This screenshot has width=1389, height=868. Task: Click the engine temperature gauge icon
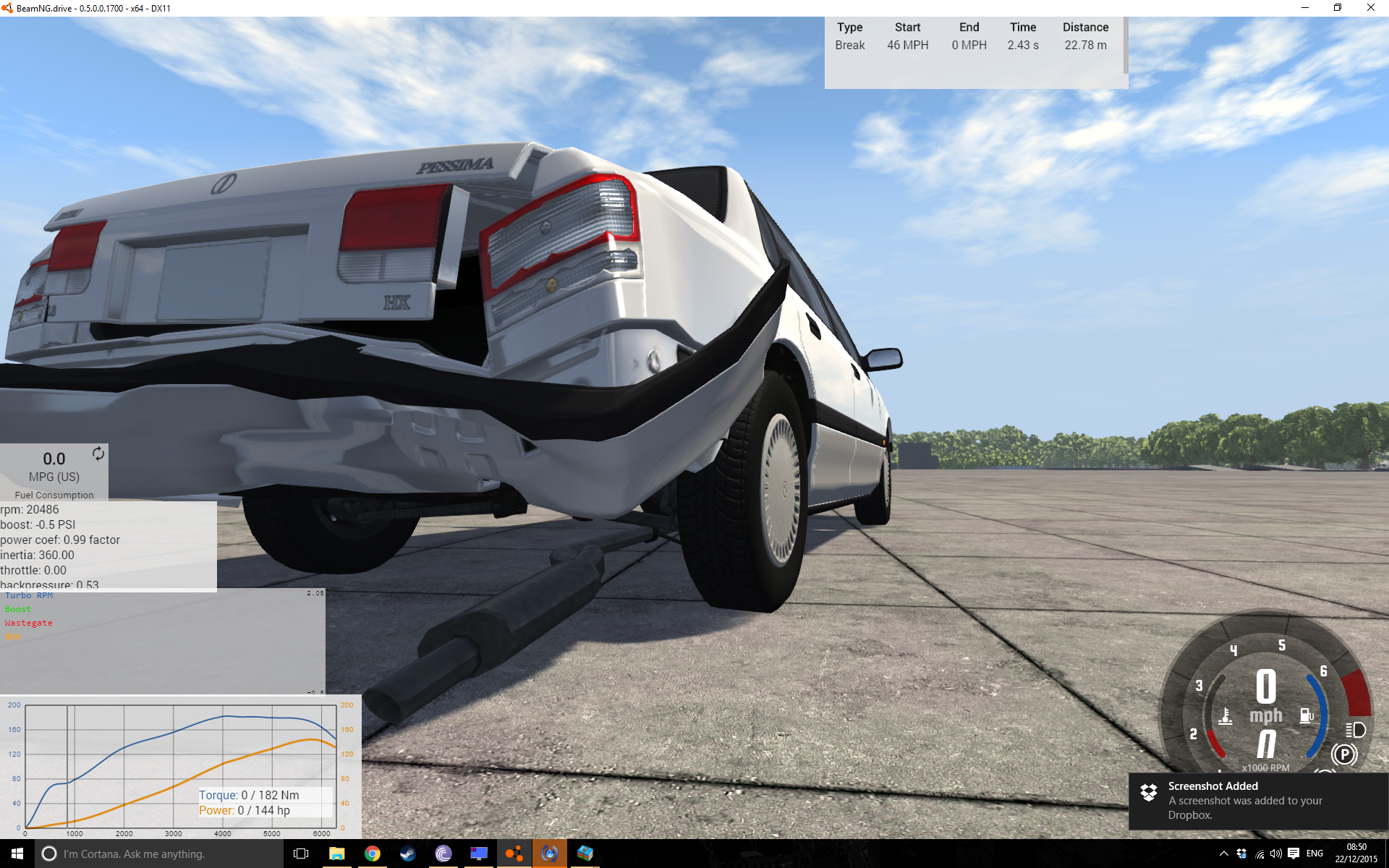coord(1225,716)
